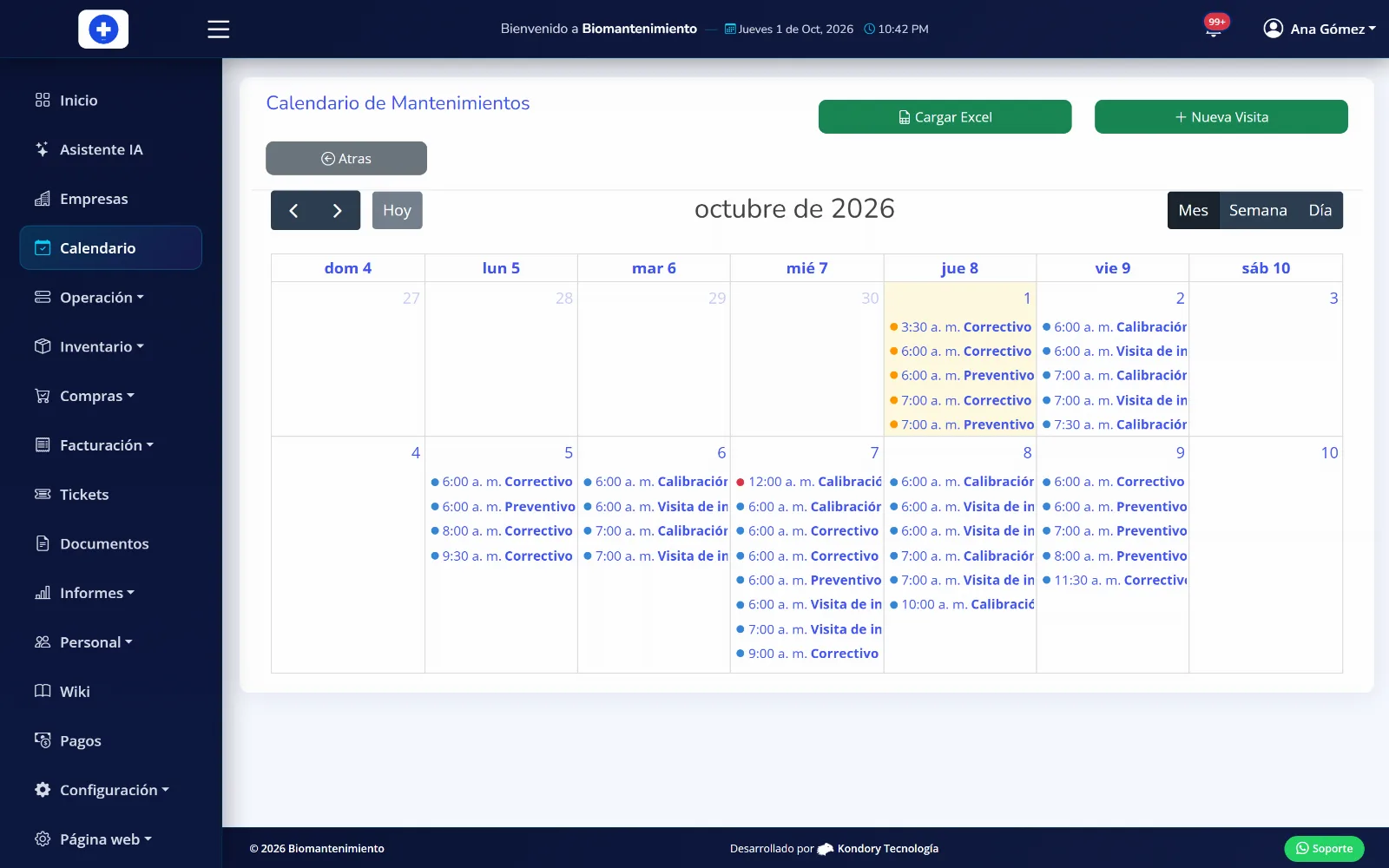The height and width of the screenshot is (868, 1389).
Task: Open the 7:30 a. m. Calibración event
Action: pyautogui.click(x=1114, y=424)
